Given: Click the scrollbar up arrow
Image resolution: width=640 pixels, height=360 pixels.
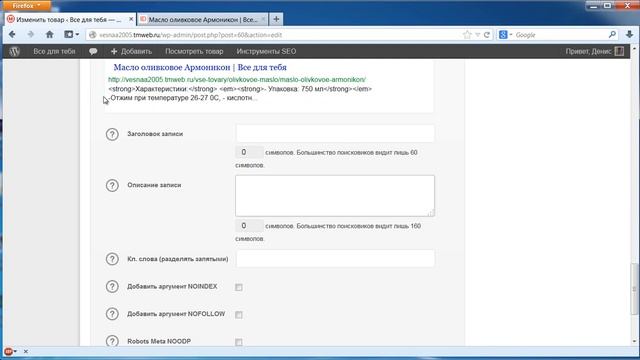Looking at the screenshot, I should click(x=634, y=49).
